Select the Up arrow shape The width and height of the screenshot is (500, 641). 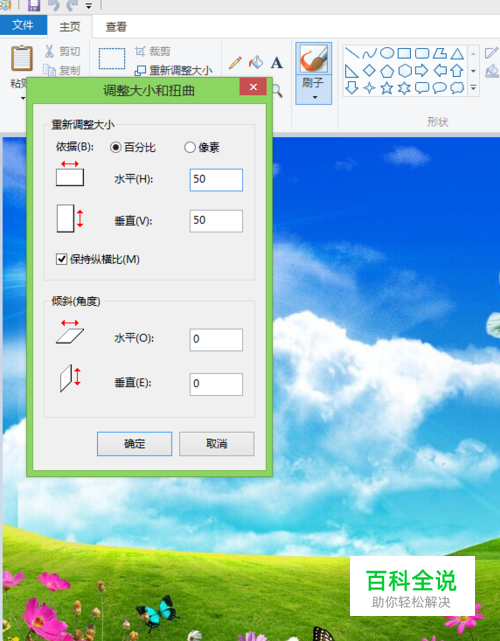coord(457,71)
